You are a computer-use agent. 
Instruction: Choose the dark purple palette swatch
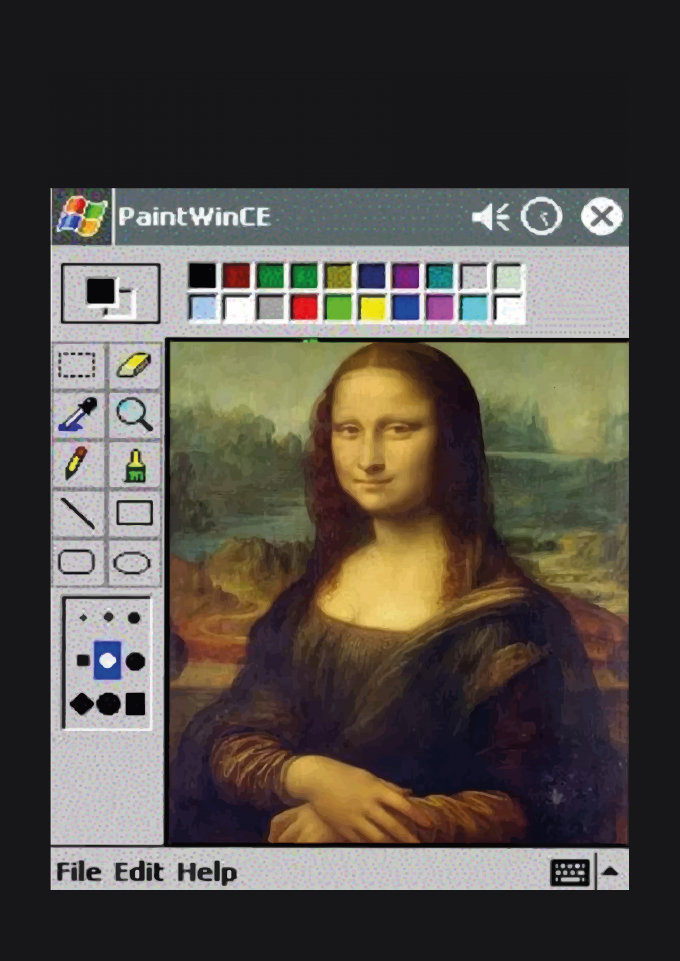click(406, 276)
